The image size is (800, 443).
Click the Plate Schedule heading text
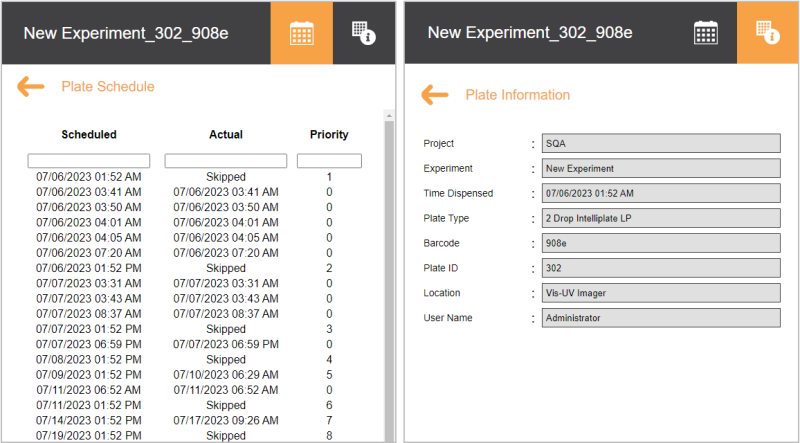[108, 87]
